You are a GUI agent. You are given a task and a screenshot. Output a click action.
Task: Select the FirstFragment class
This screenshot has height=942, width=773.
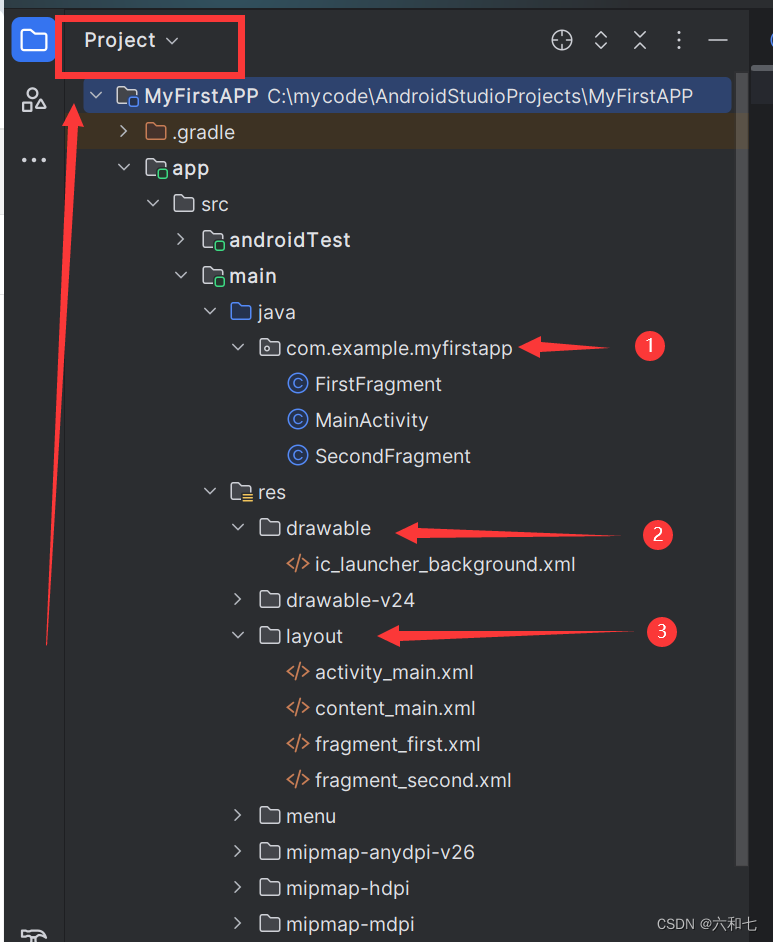pyautogui.click(x=365, y=384)
